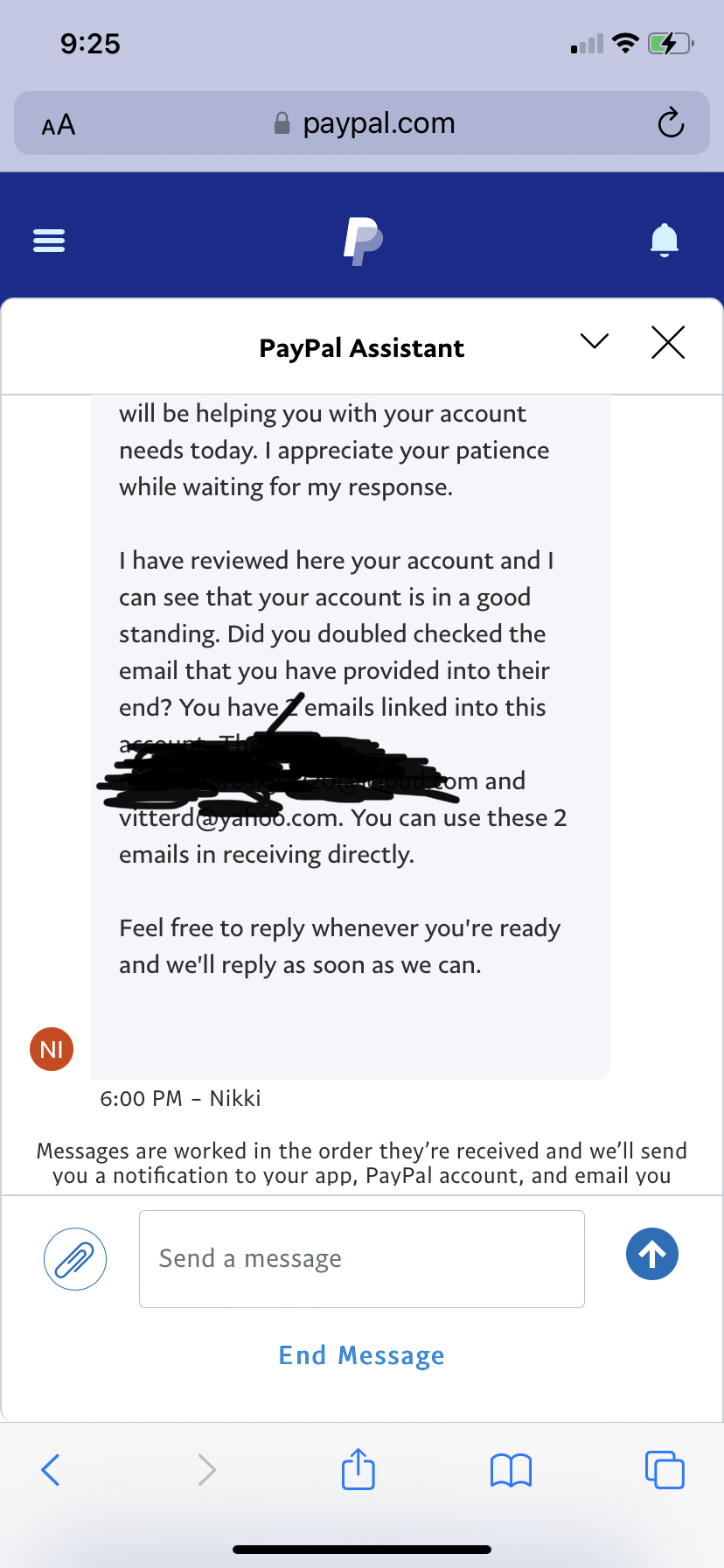Tap the paypal.com address bar
Image resolution: width=724 pixels, height=1568 pixels.
click(365, 123)
